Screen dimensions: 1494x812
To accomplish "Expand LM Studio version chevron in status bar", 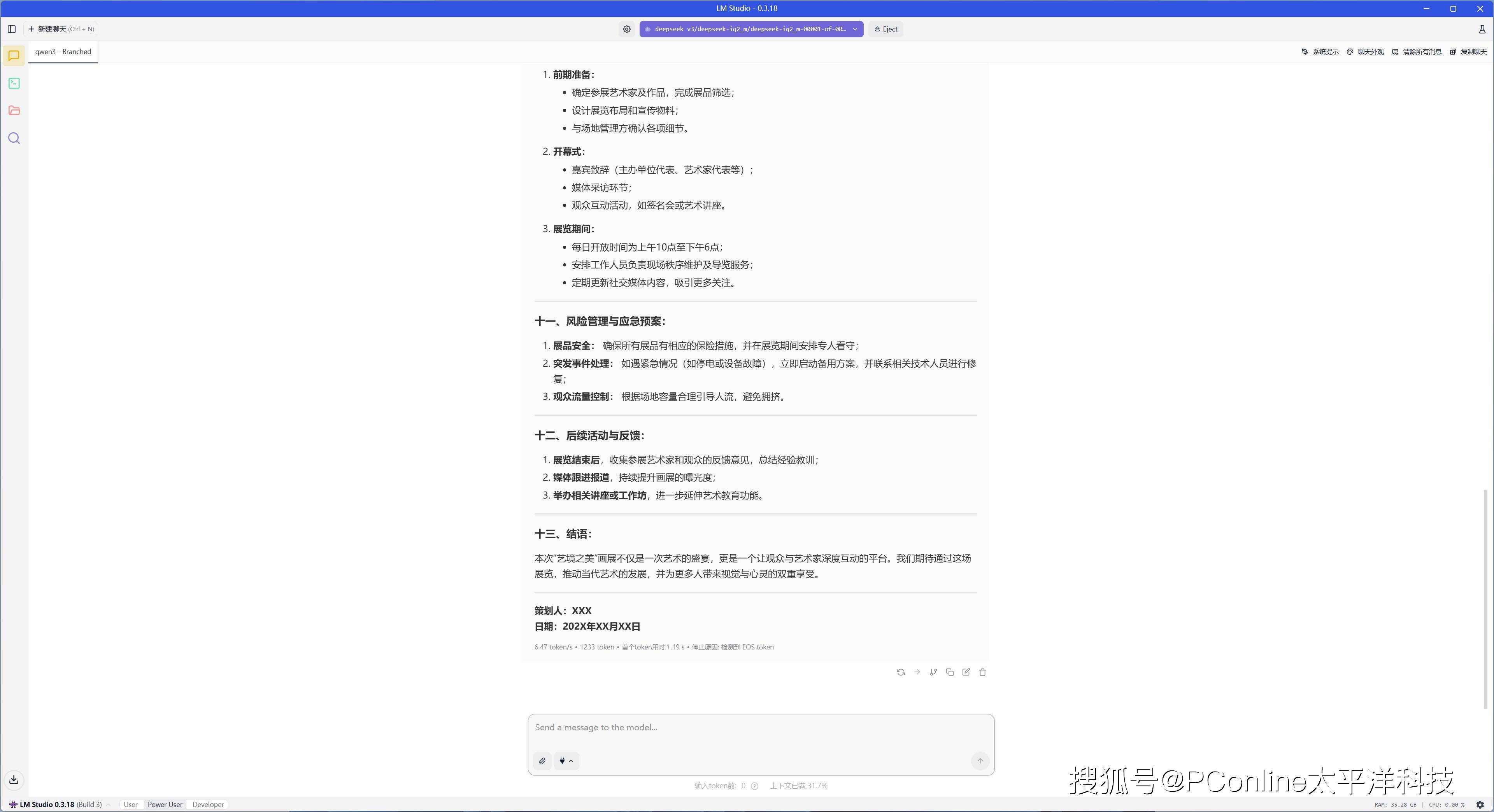I will [109, 805].
